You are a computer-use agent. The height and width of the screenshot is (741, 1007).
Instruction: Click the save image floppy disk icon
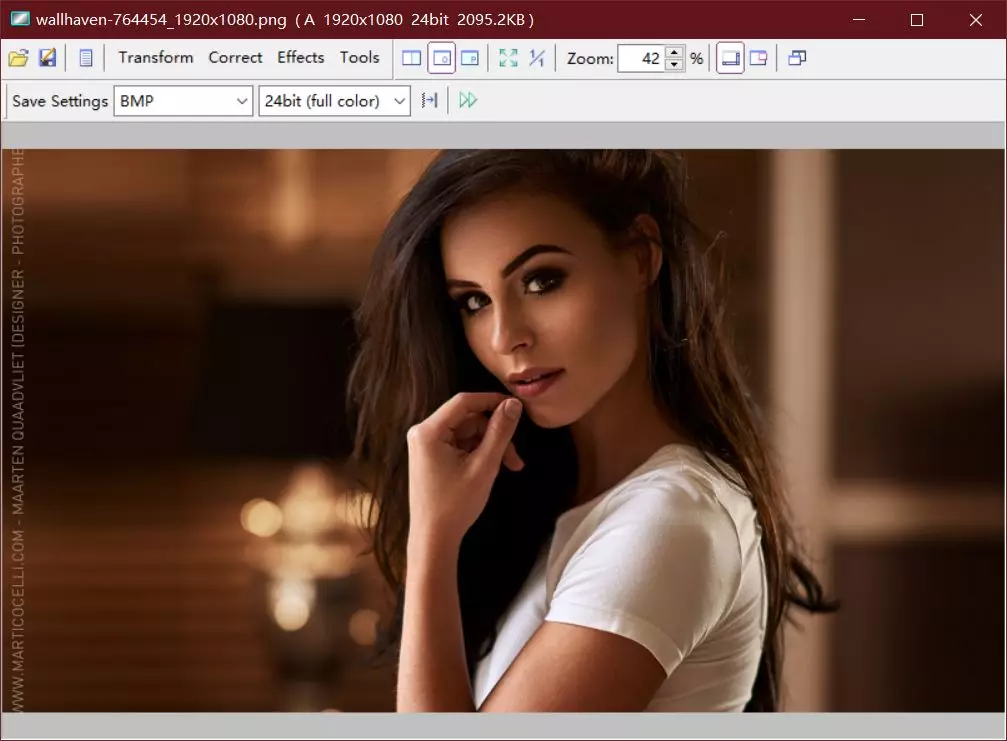tap(48, 58)
